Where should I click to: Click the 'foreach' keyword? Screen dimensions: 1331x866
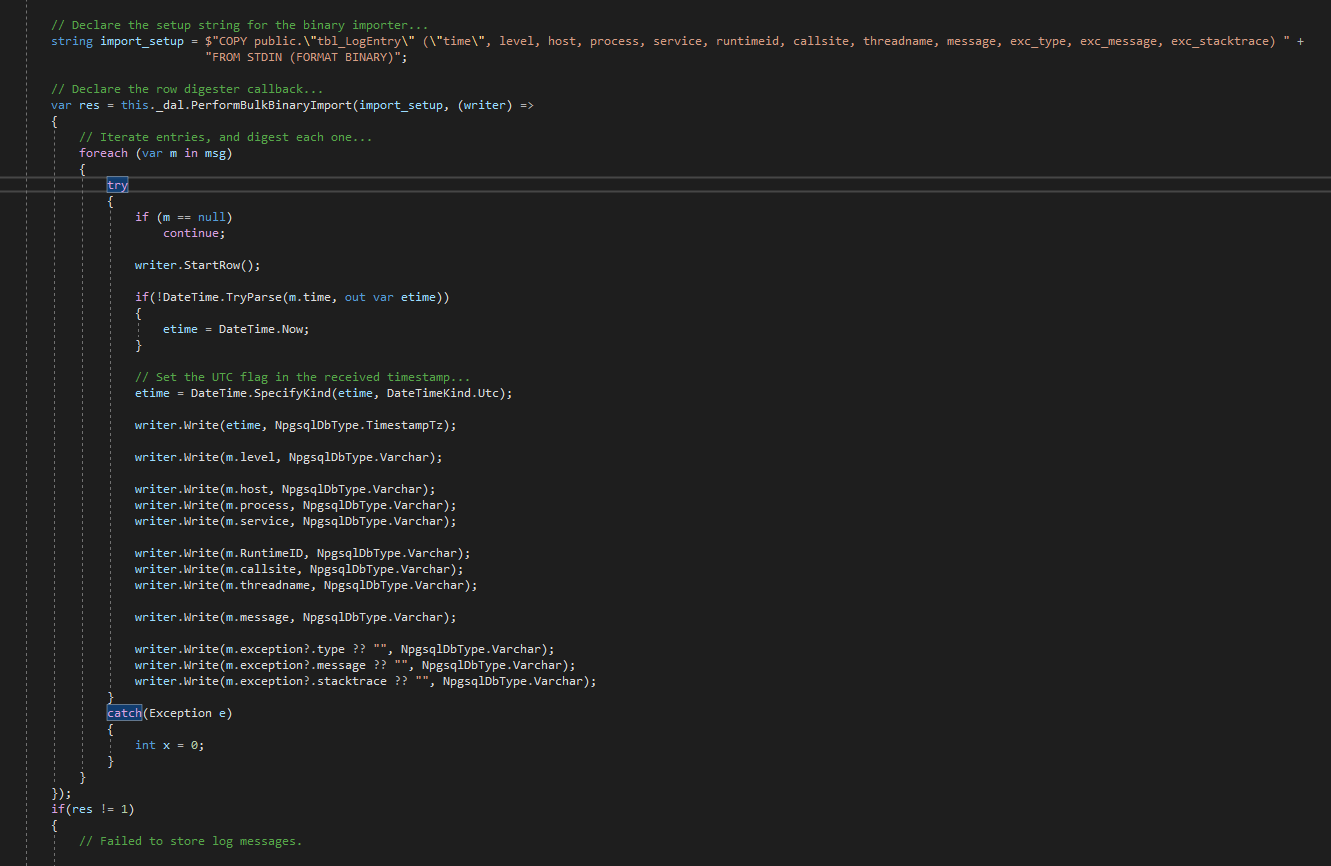[104, 153]
